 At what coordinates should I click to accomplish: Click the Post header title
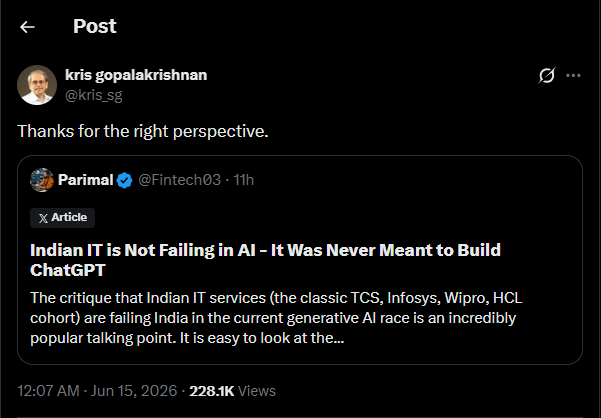coord(95,26)
